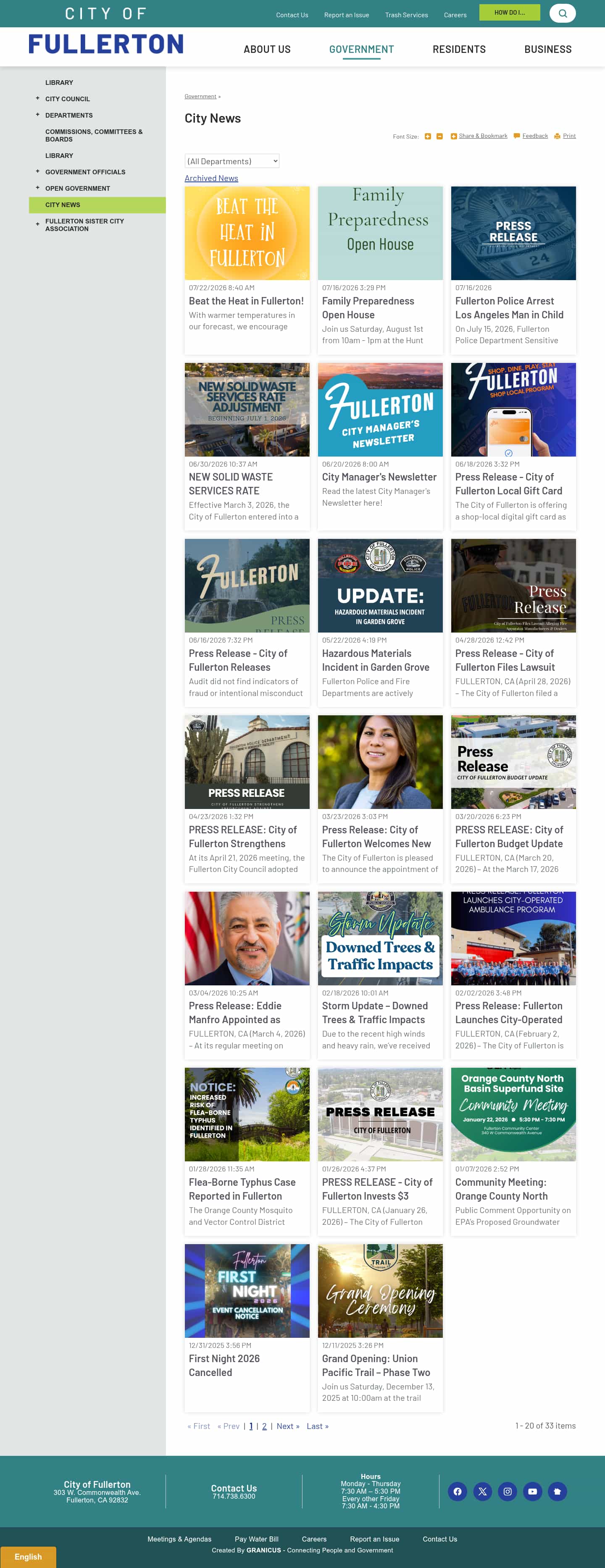This screenshot has height=1568, width=605.
Task: Open the YouTube icon in footer
Action: pos(533,1491)
